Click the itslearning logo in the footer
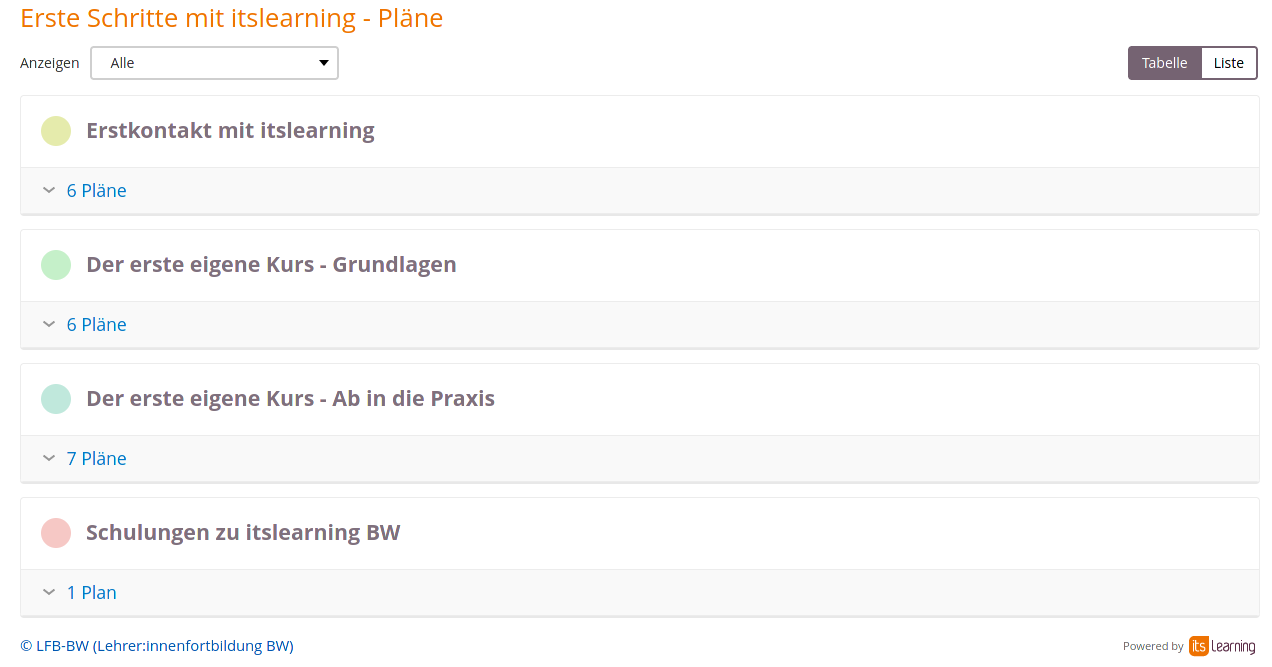This screenshot has height=667, width=1272. click(x=1221, y=646)
